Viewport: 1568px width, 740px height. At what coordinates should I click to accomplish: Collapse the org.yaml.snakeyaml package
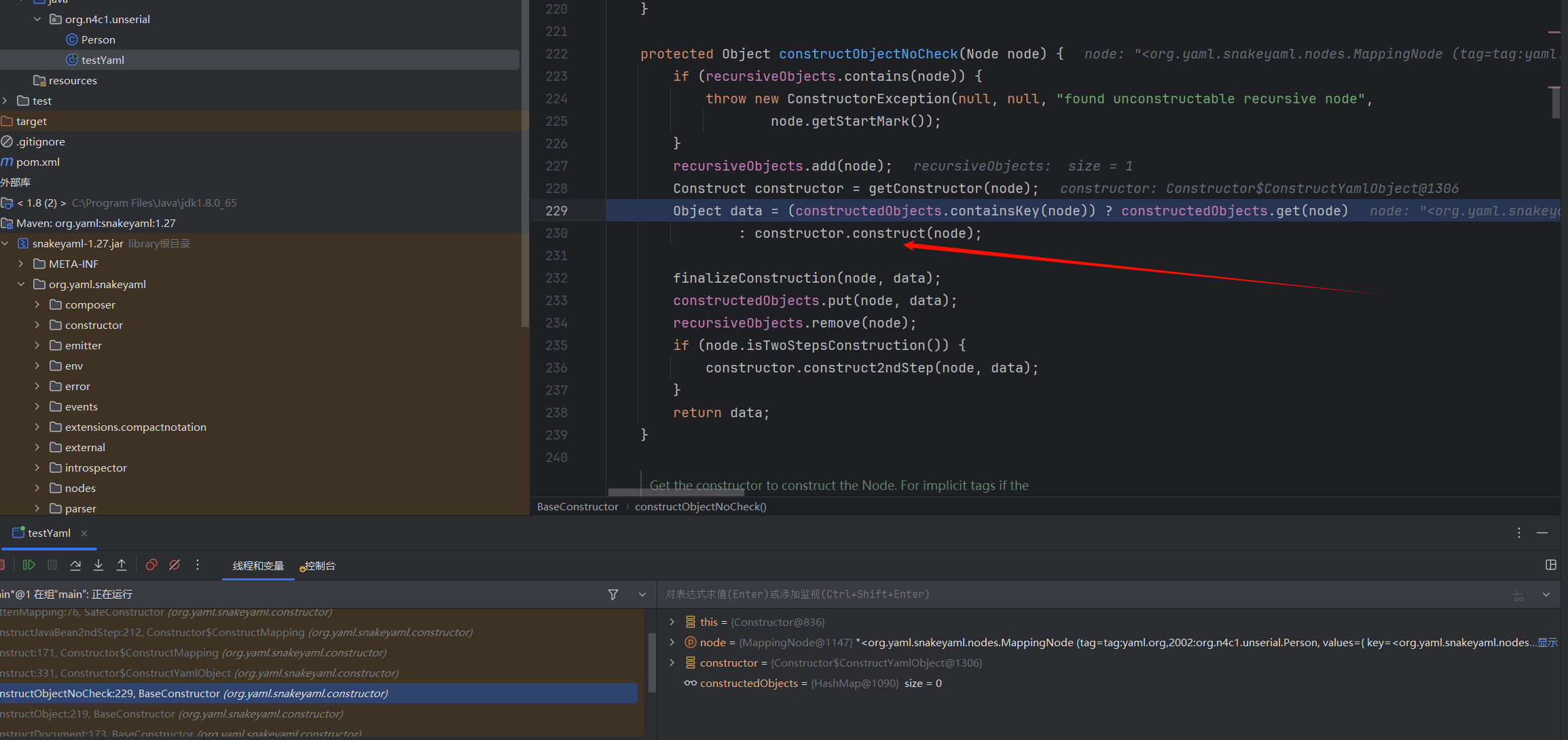pos(21,284)
